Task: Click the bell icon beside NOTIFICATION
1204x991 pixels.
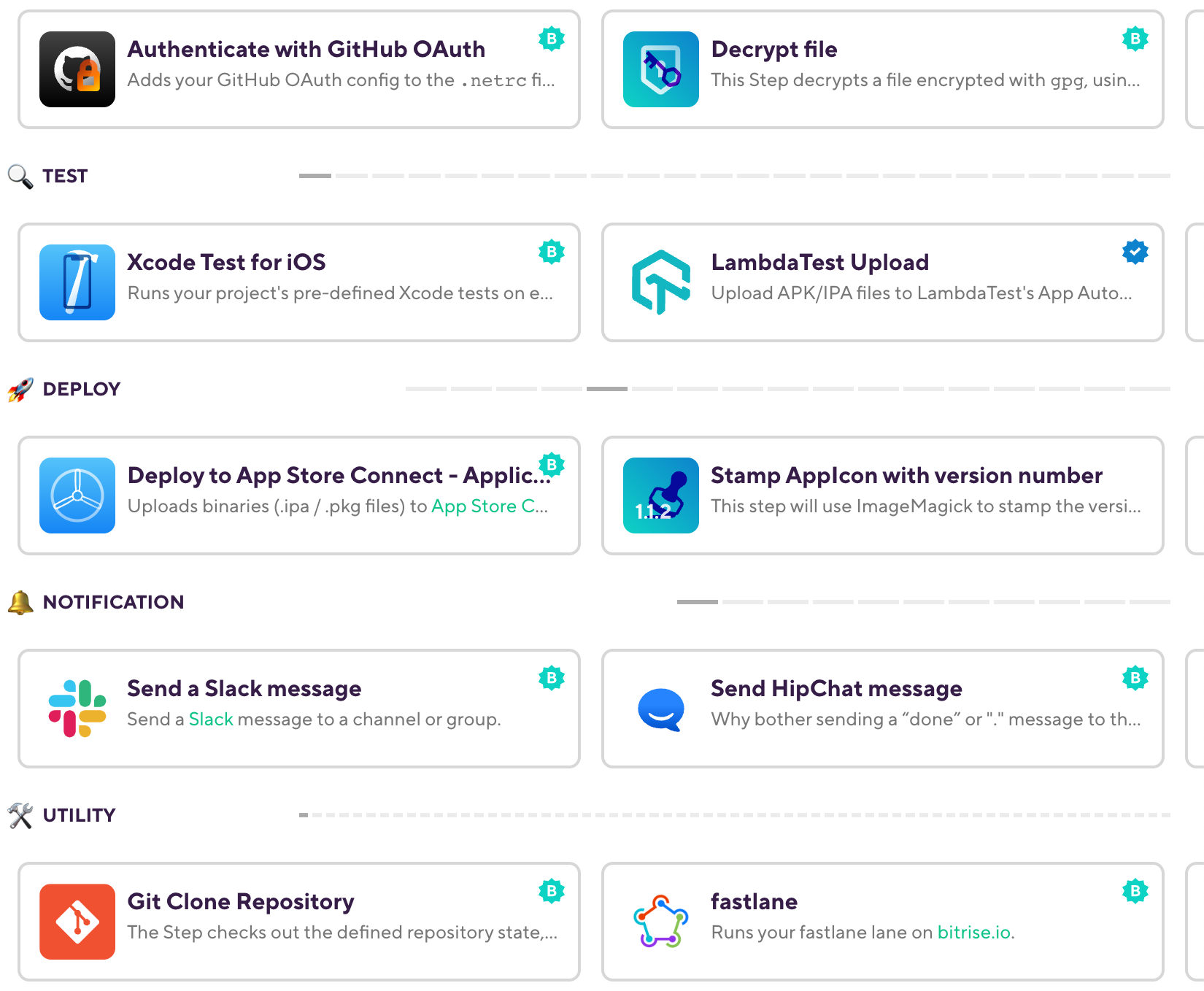Action: (20, 602)
